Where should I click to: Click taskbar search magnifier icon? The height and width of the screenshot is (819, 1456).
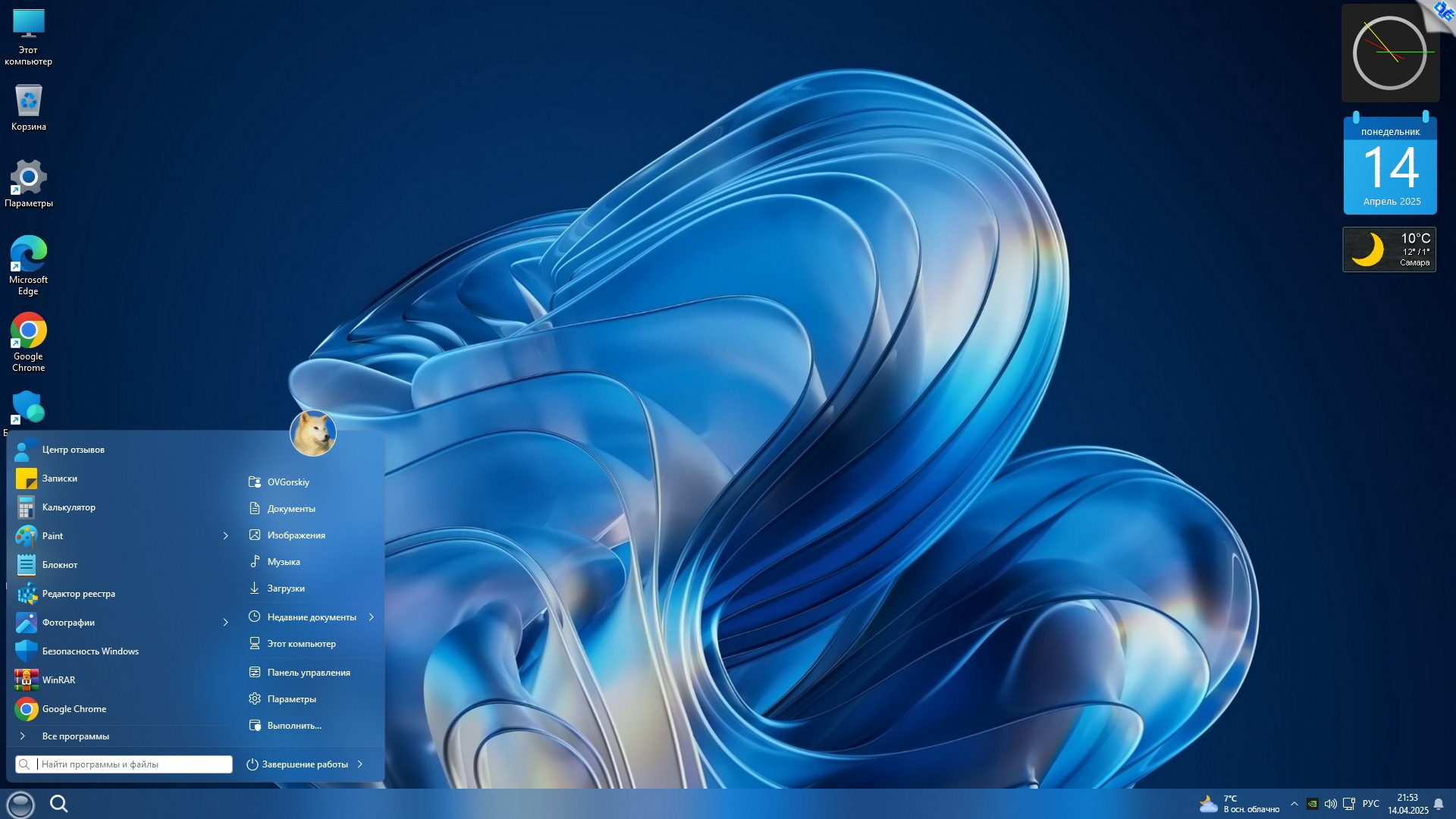point(58,804)
